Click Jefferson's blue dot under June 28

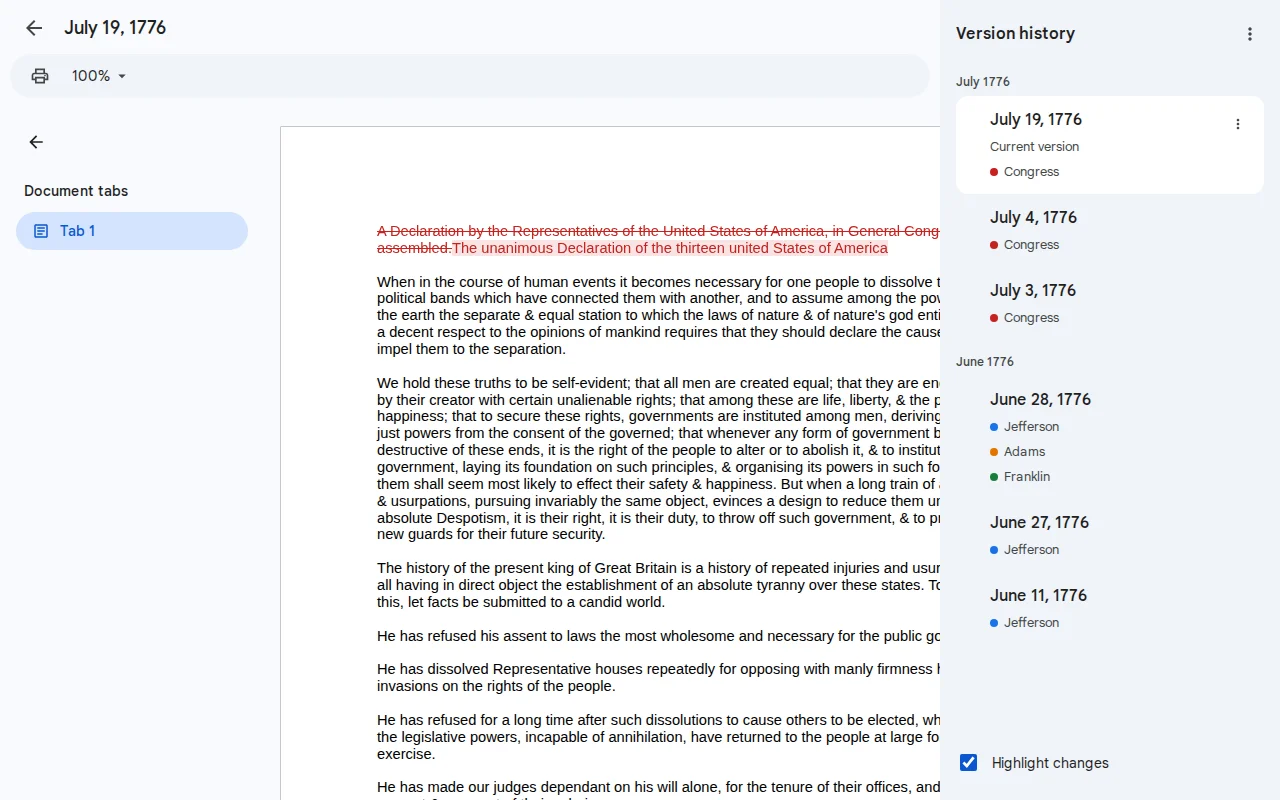pyautogui.click(x=994, y=427)
